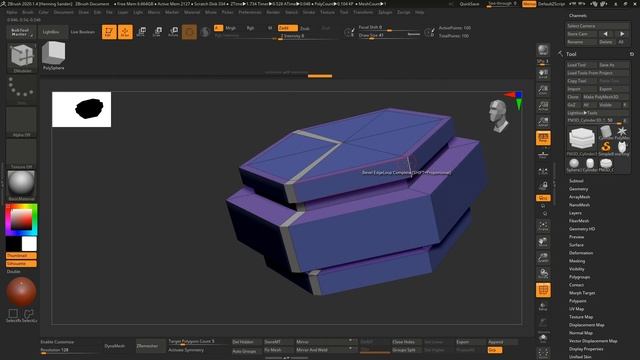Open the Render menu
Screen dimensions: 640x360
(273, 12)
